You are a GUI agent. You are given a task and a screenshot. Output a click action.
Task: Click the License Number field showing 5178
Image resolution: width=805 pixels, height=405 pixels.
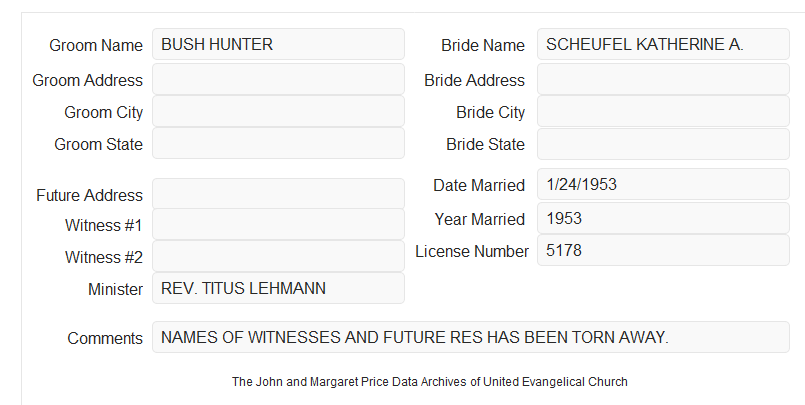[663, 250]
